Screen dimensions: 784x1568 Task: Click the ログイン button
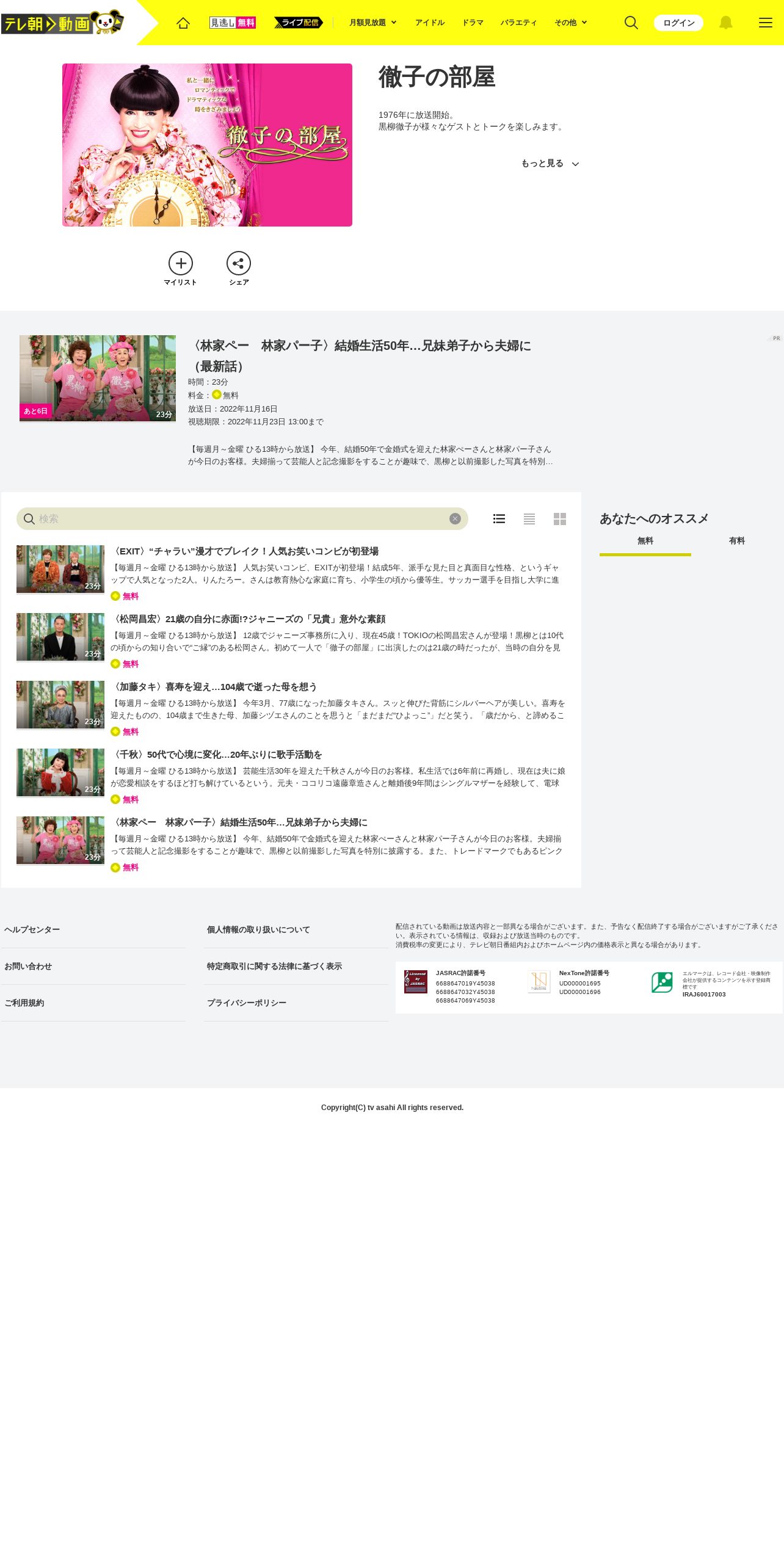678,23
